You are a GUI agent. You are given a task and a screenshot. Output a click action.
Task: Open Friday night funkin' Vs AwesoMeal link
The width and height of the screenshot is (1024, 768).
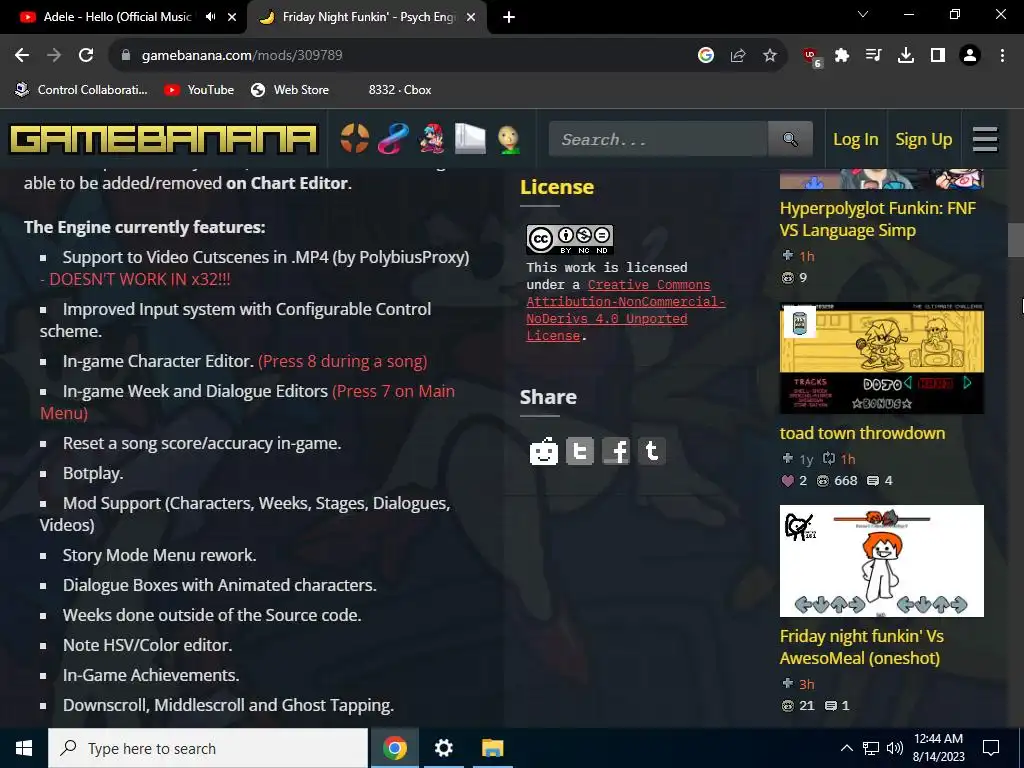[x=861, y=647]
